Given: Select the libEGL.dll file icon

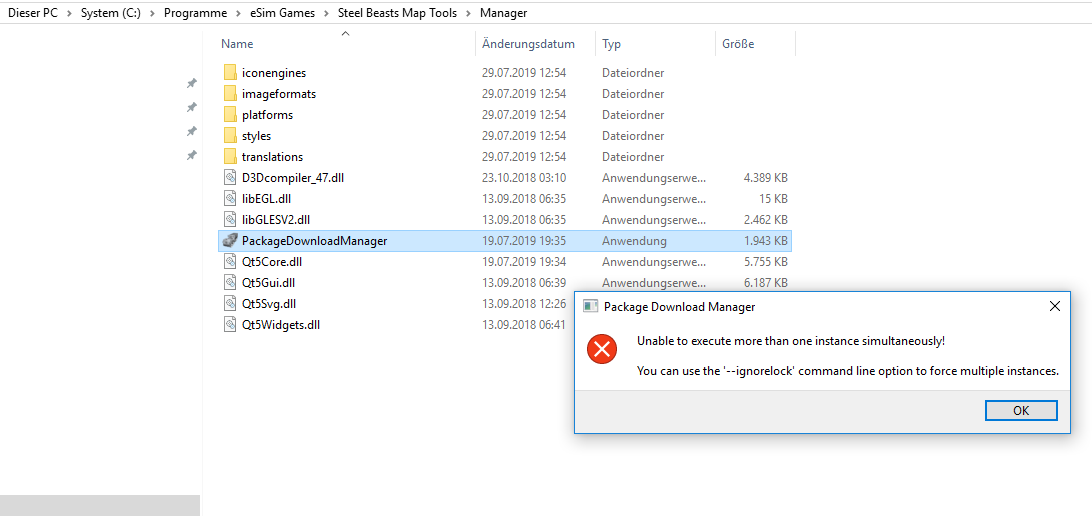Looking at the screenshot, I should tap(230, 199).
